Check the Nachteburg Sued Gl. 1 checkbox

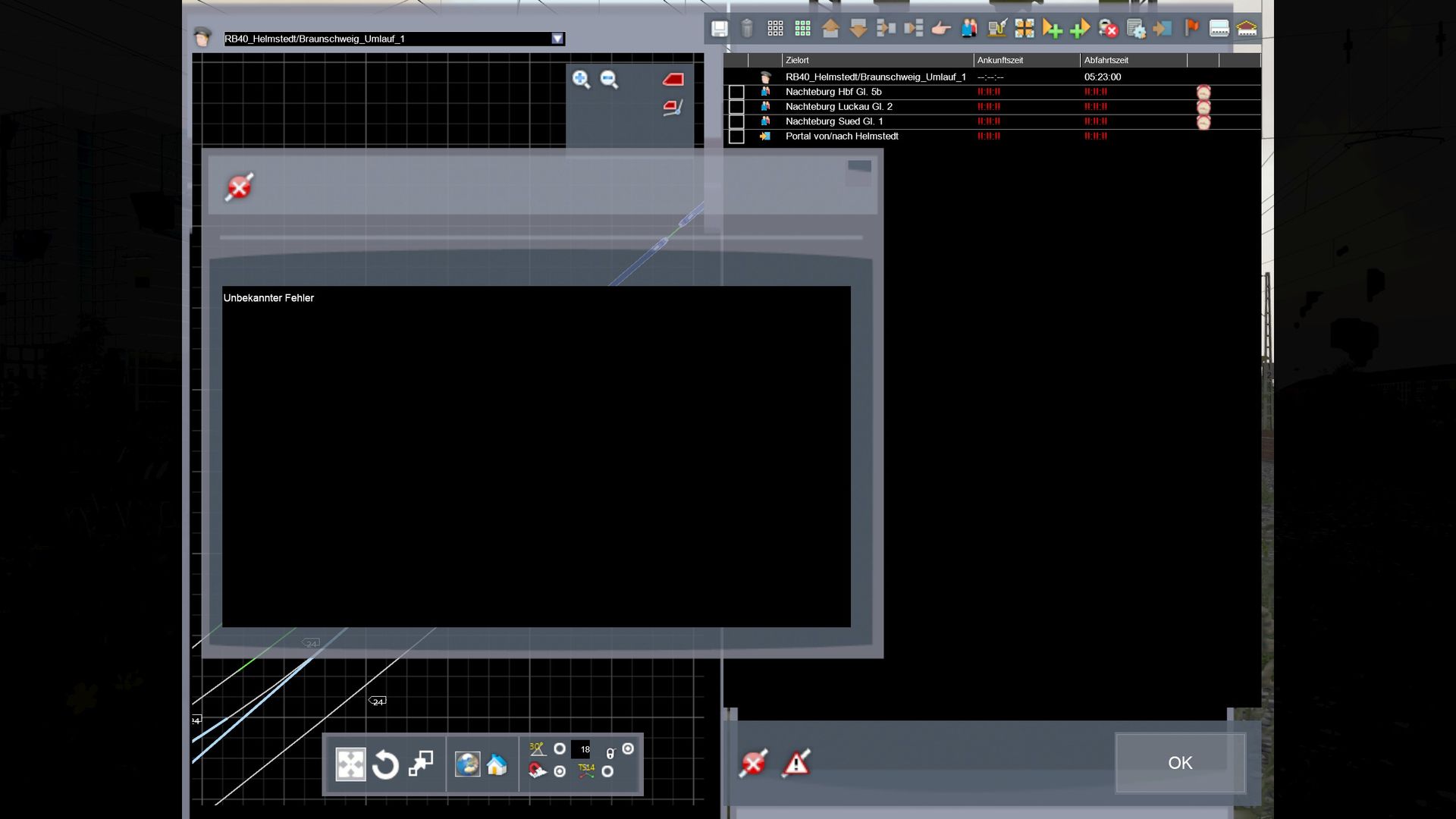click(736, 122)
